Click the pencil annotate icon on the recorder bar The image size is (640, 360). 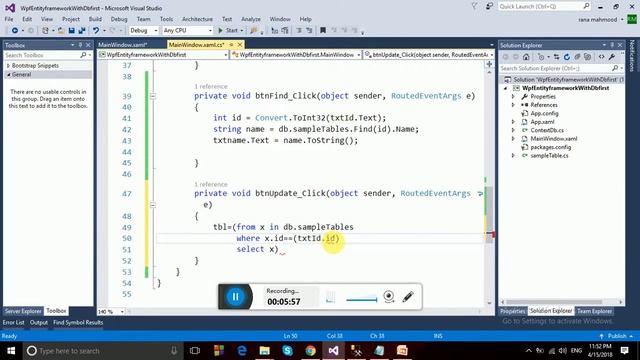click(408, 296)
